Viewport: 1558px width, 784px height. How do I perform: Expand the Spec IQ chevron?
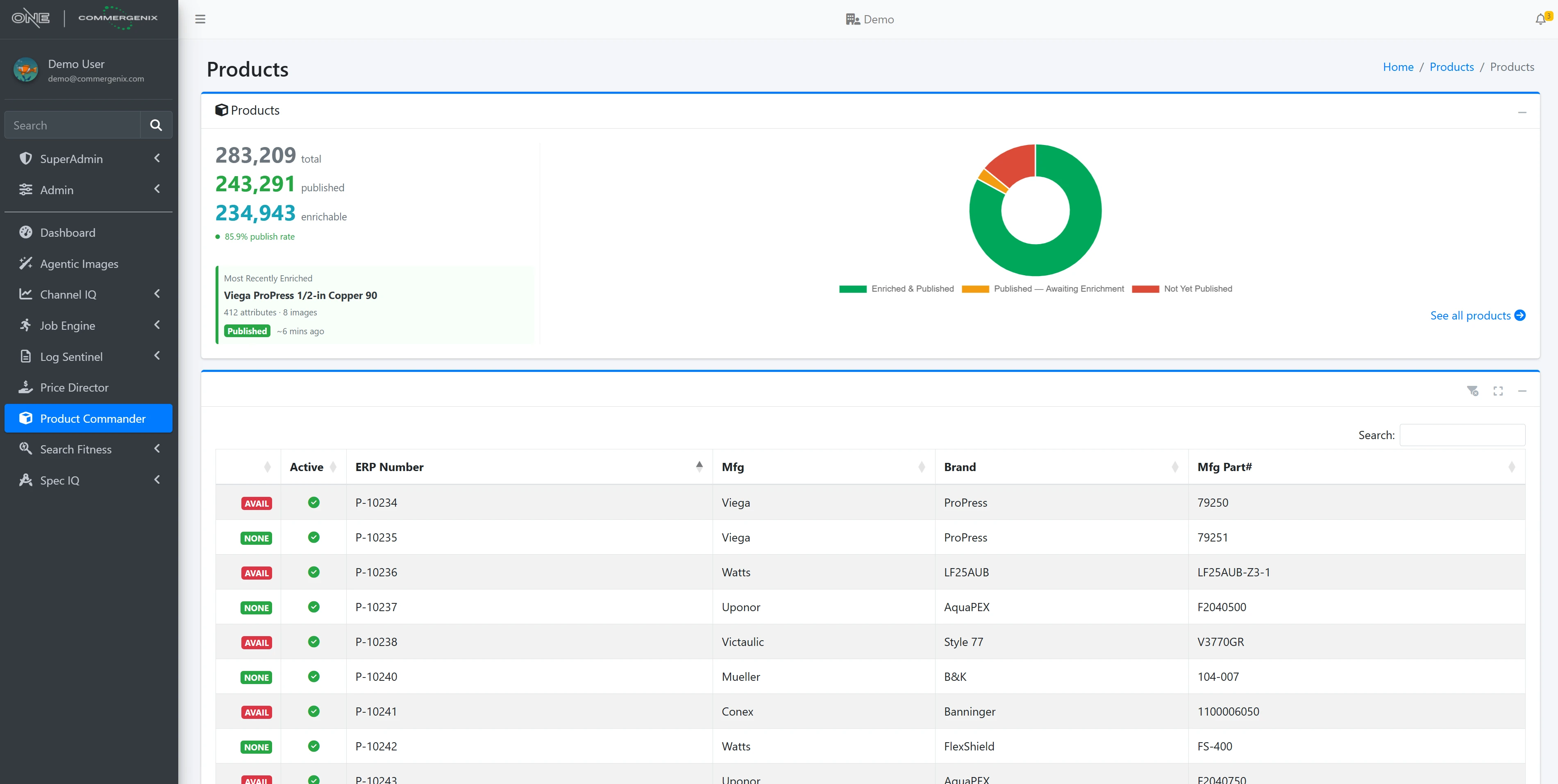[157, 480]
